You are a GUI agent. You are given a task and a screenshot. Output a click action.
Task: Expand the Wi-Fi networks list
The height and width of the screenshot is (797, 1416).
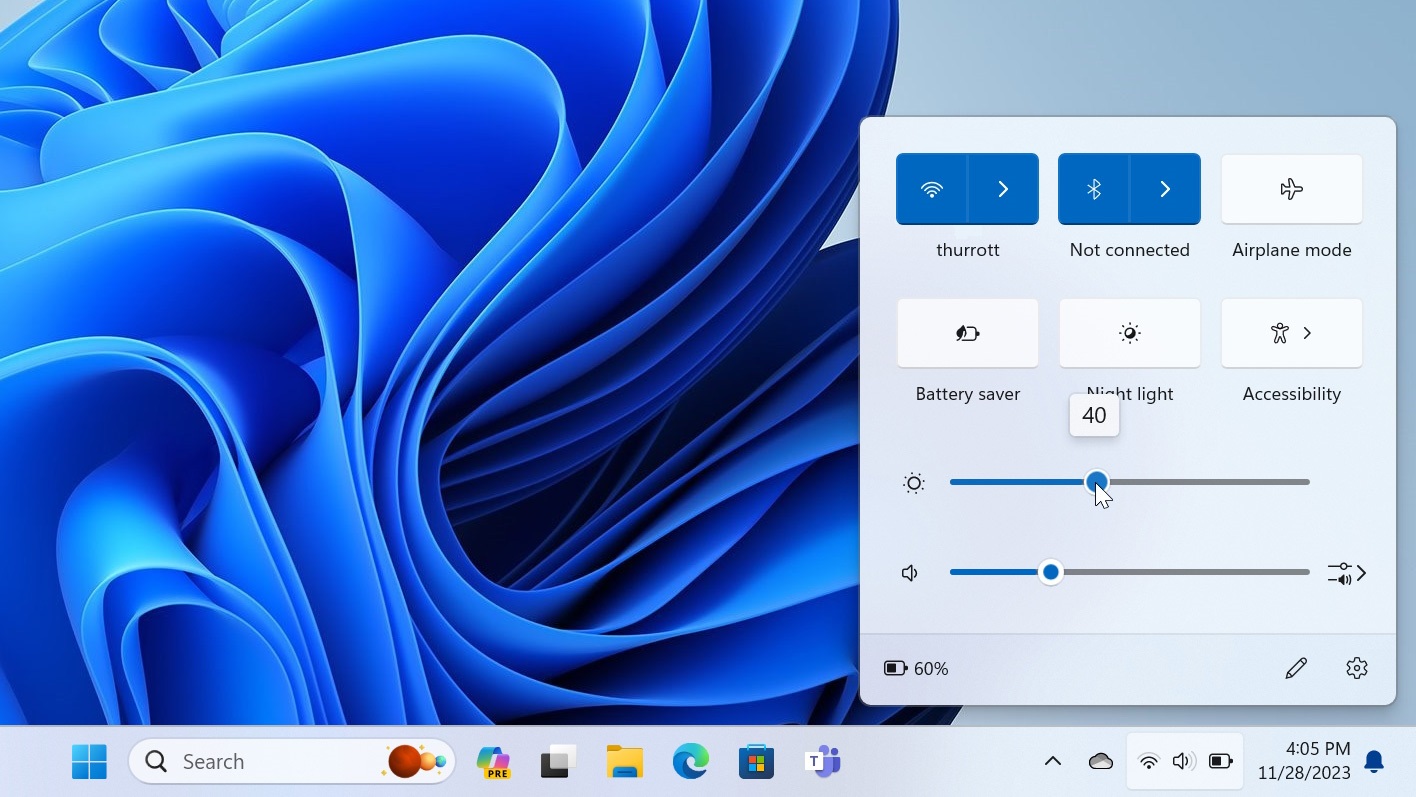click(1003, 189)
